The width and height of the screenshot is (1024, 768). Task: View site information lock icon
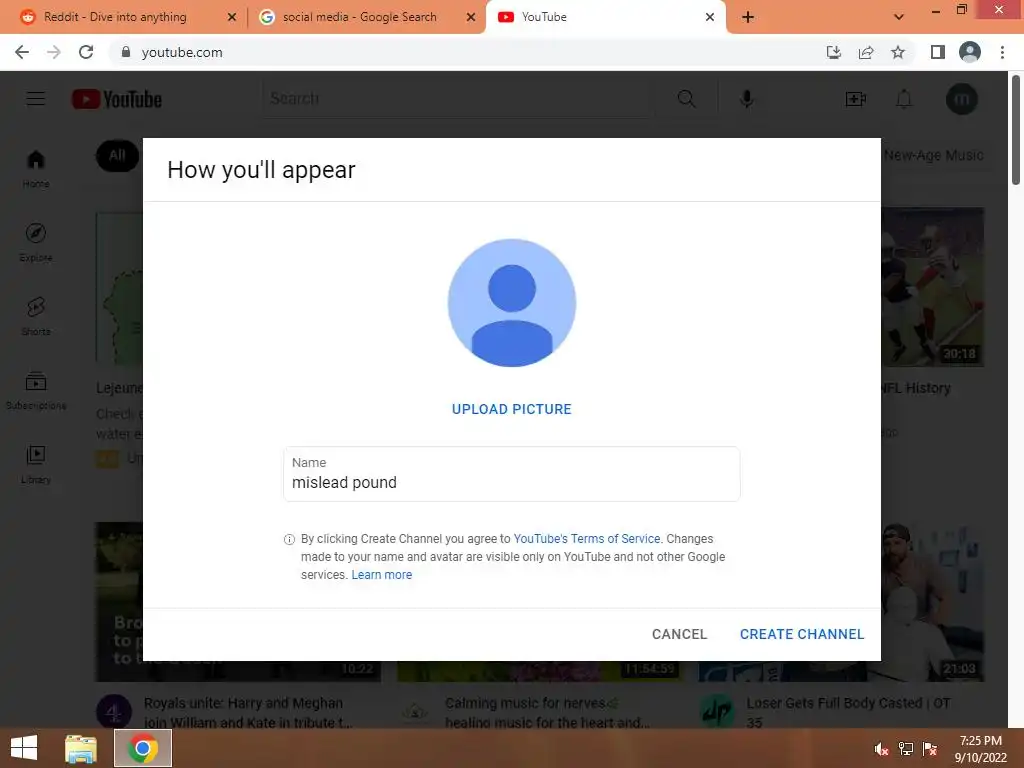point(126,52)
